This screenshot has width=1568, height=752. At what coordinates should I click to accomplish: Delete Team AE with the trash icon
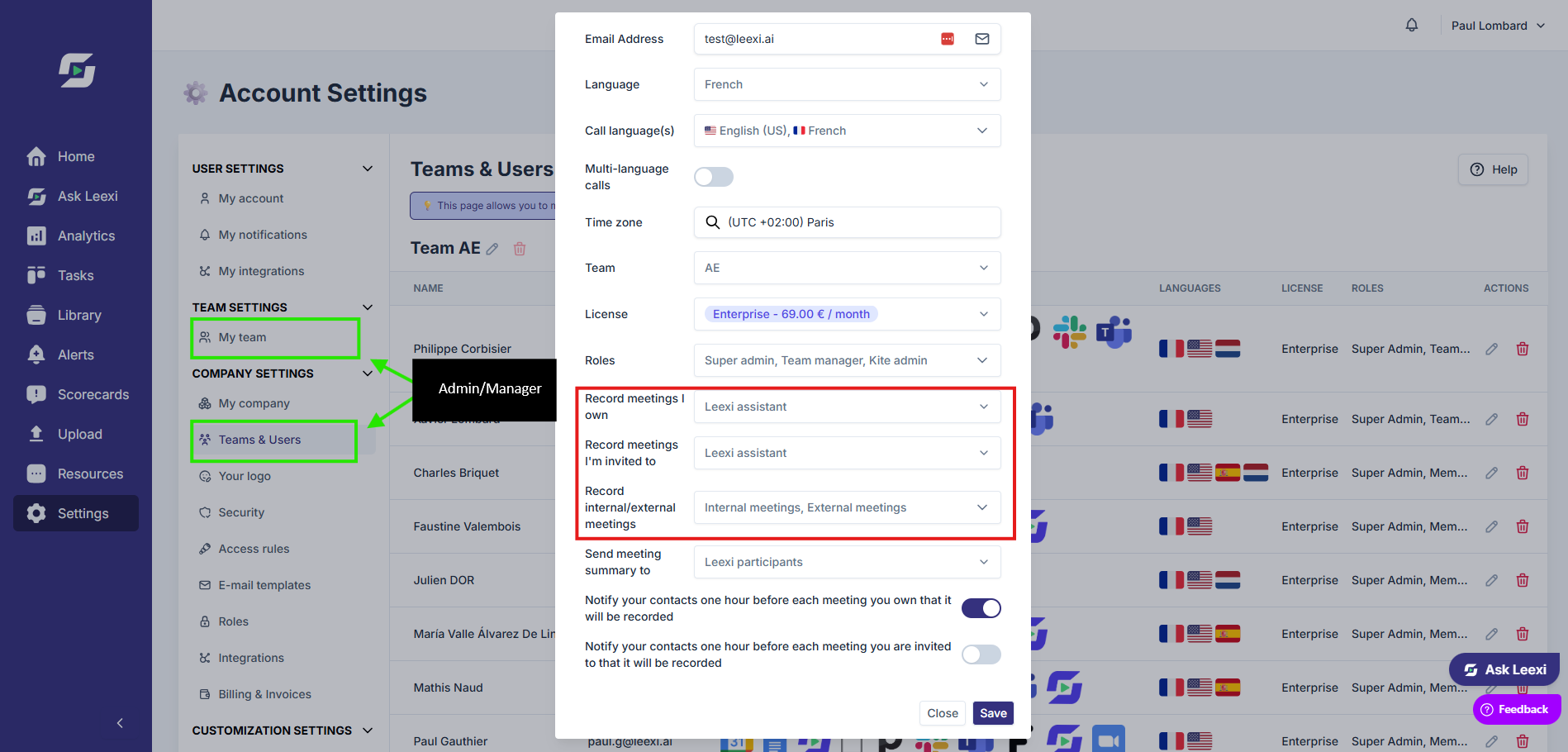[520, 249]
